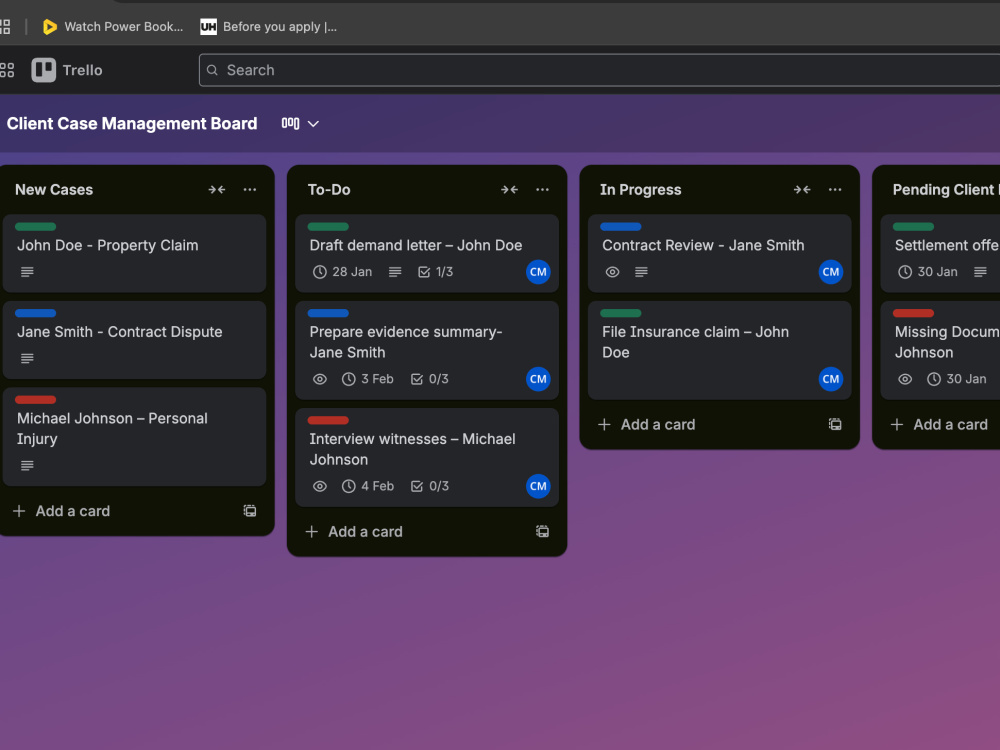The width and height of the screenshot is (1000, 750).
Task: Click blue label on Prepare evidence summary card
Action: pos(328,313)
